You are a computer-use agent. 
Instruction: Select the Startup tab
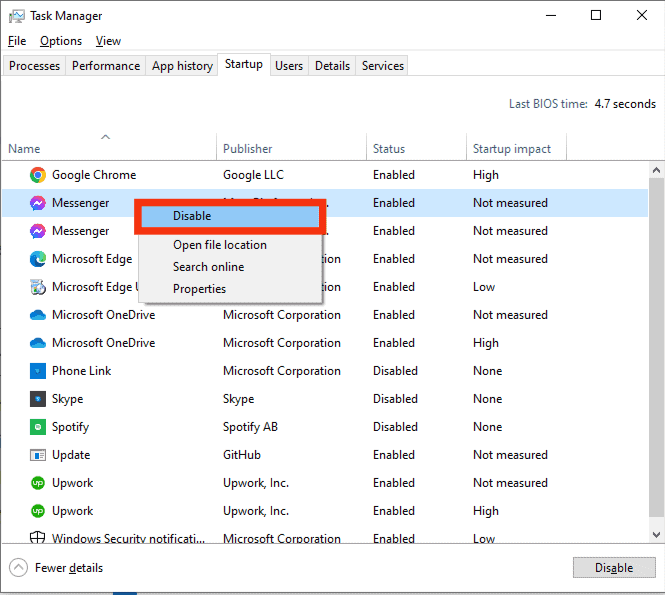[x=244, y=64]
